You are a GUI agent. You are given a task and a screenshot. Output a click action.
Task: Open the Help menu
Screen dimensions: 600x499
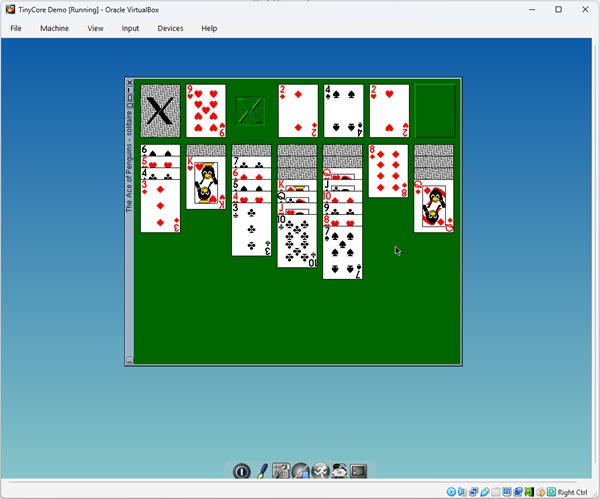point(209,28)
